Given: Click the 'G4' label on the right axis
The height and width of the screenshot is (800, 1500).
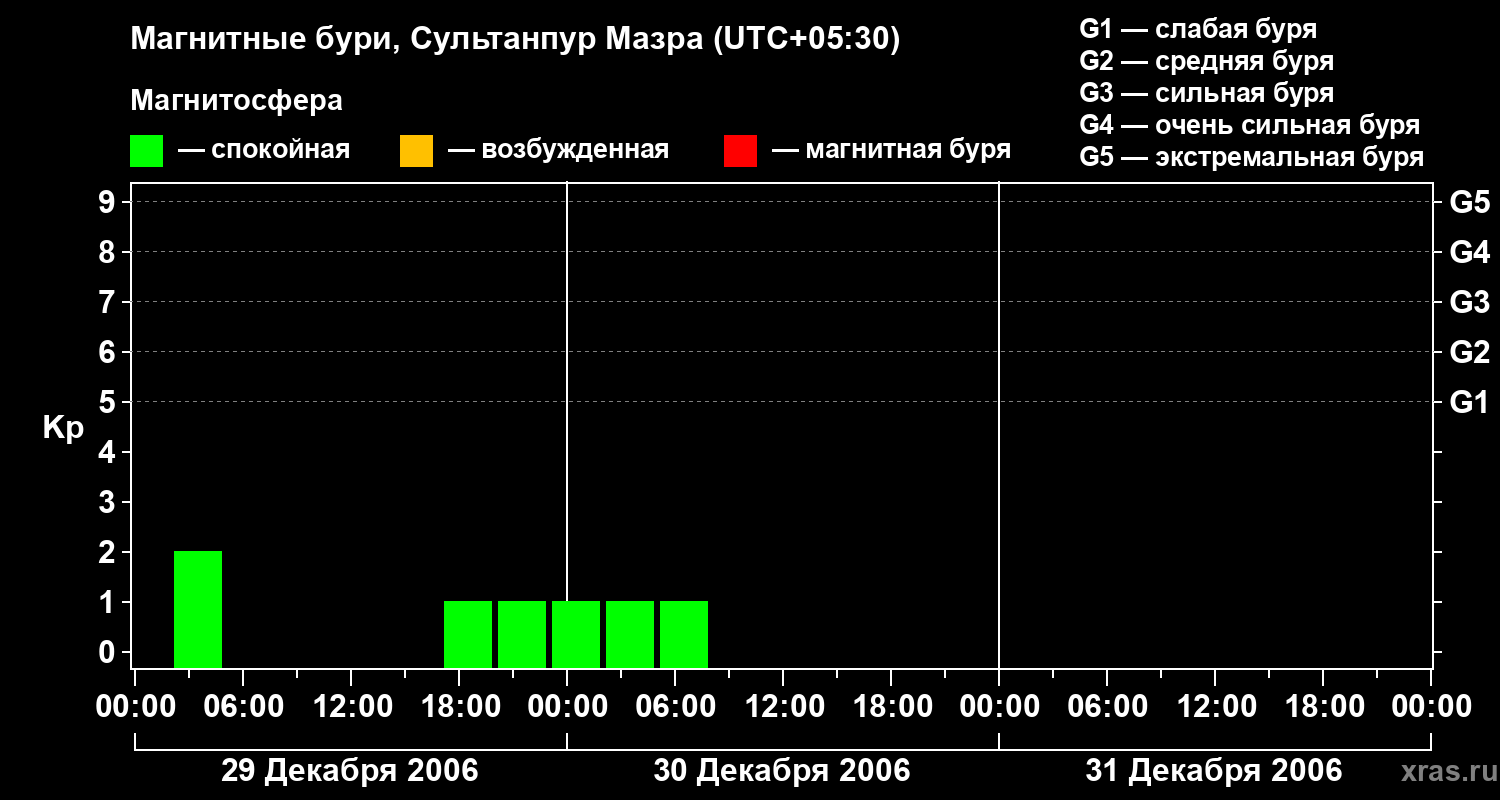Looking at the screenshot, I should pyautogui.click(x=1470, y=252).
